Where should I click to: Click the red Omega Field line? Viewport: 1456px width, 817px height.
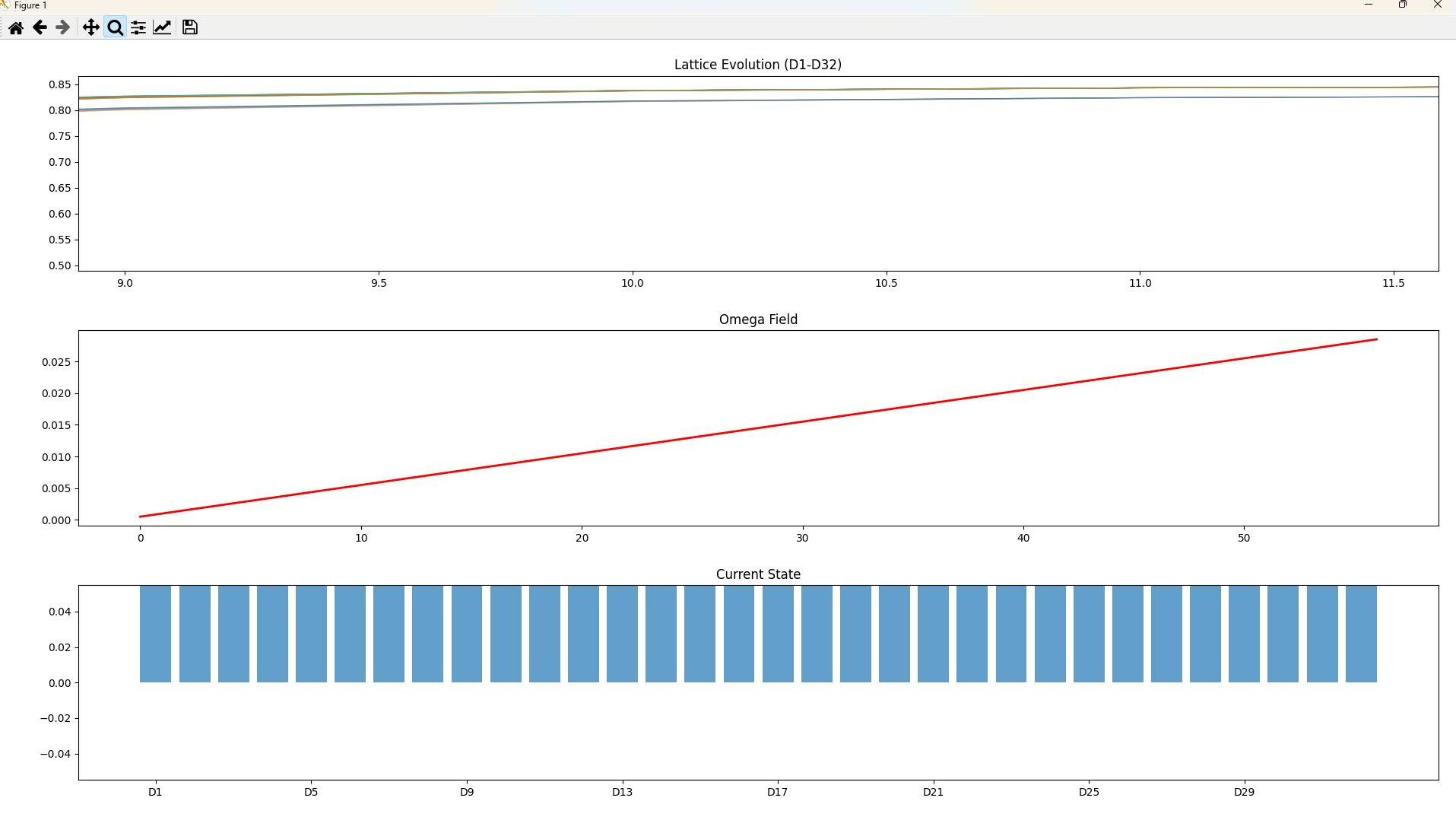coord(758,428)
